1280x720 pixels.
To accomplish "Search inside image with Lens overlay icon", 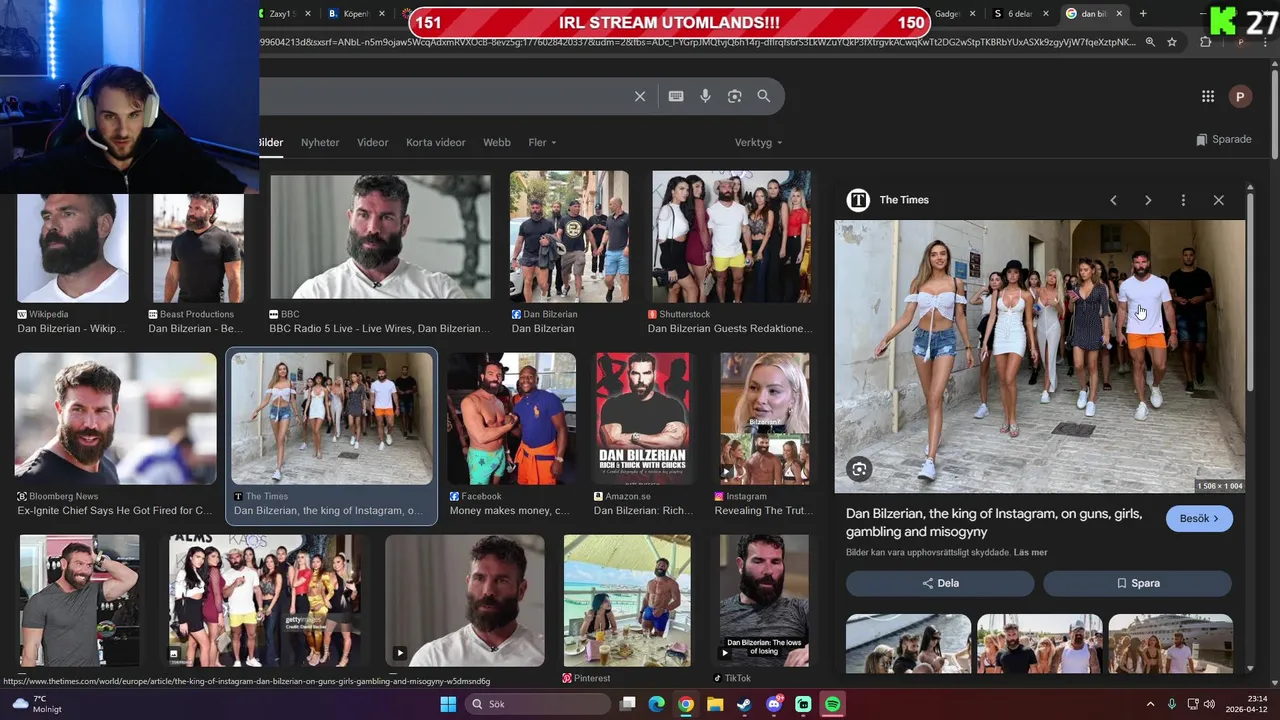I will tap(859, 468).
